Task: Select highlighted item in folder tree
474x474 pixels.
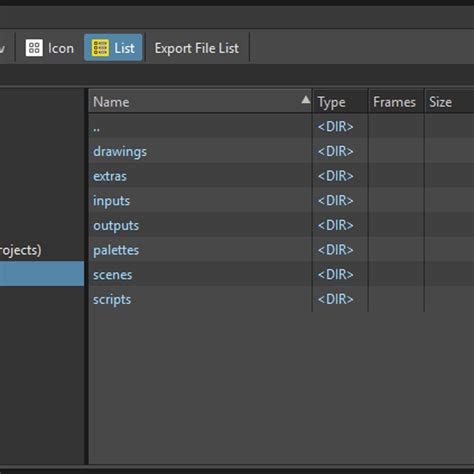Action: point(42,274)
